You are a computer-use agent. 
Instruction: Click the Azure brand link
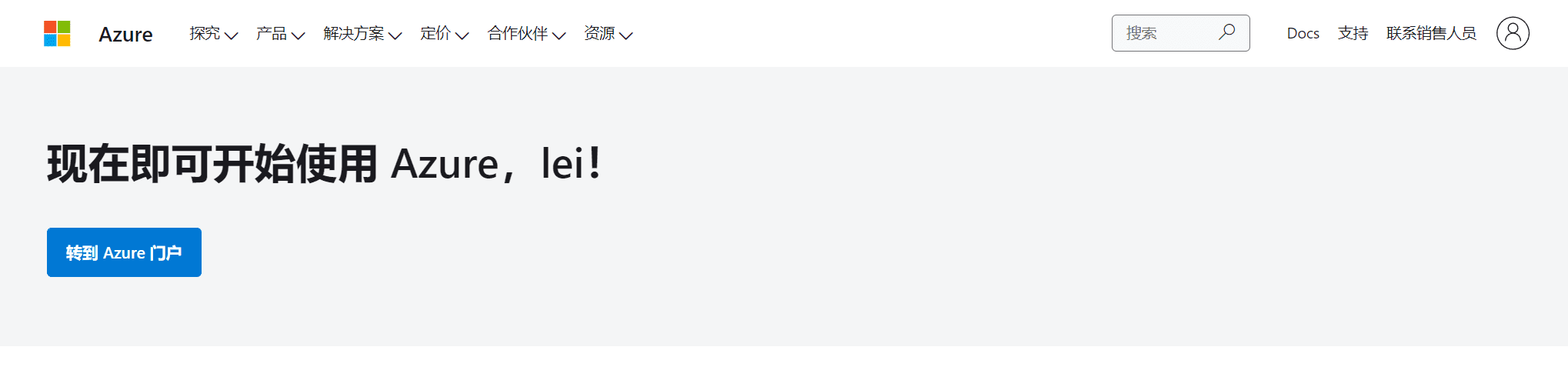125,35
